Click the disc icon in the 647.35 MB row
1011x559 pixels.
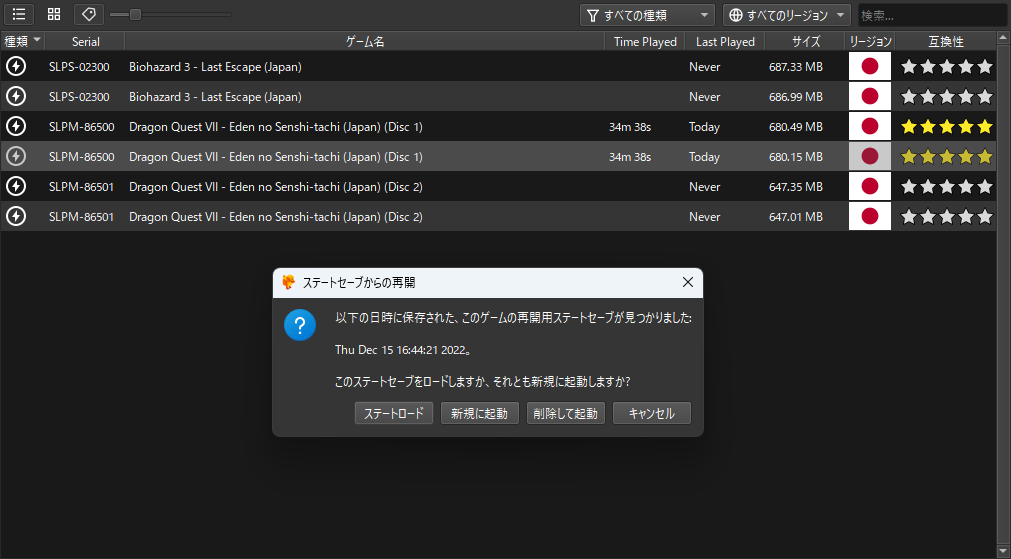click(16, 186)
